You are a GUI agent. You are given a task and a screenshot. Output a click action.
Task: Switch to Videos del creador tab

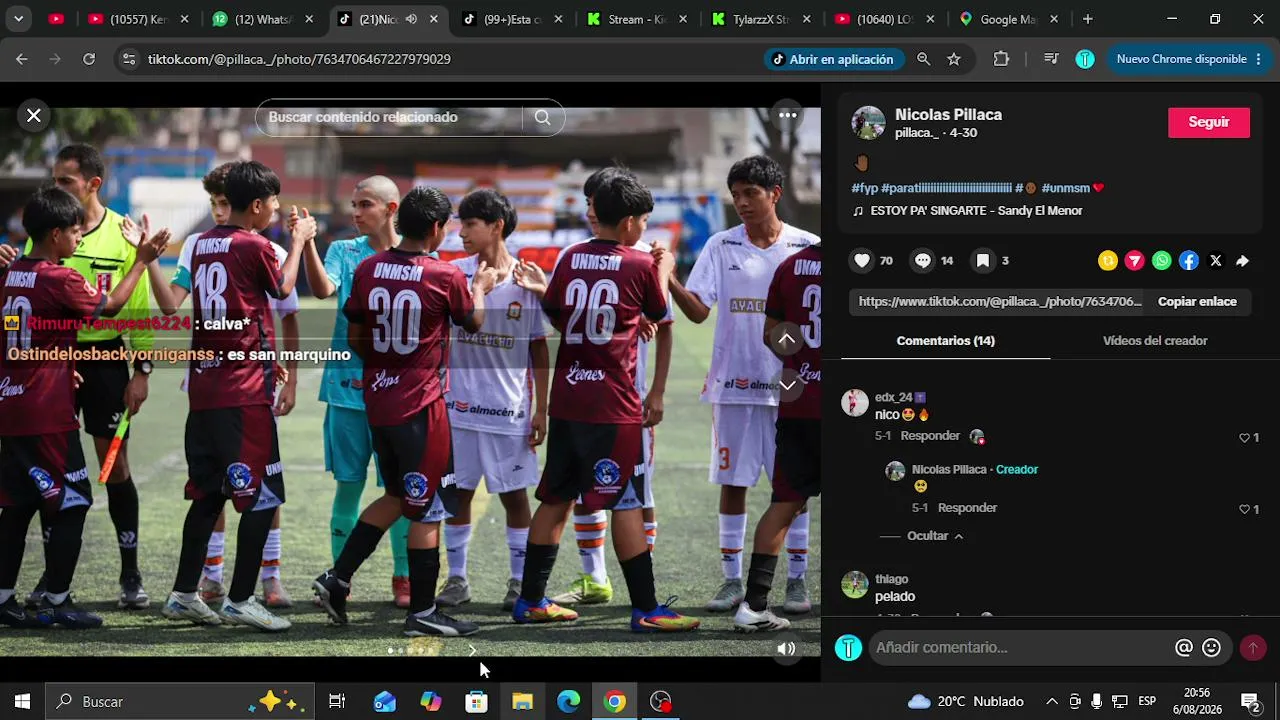[1155, 341]
